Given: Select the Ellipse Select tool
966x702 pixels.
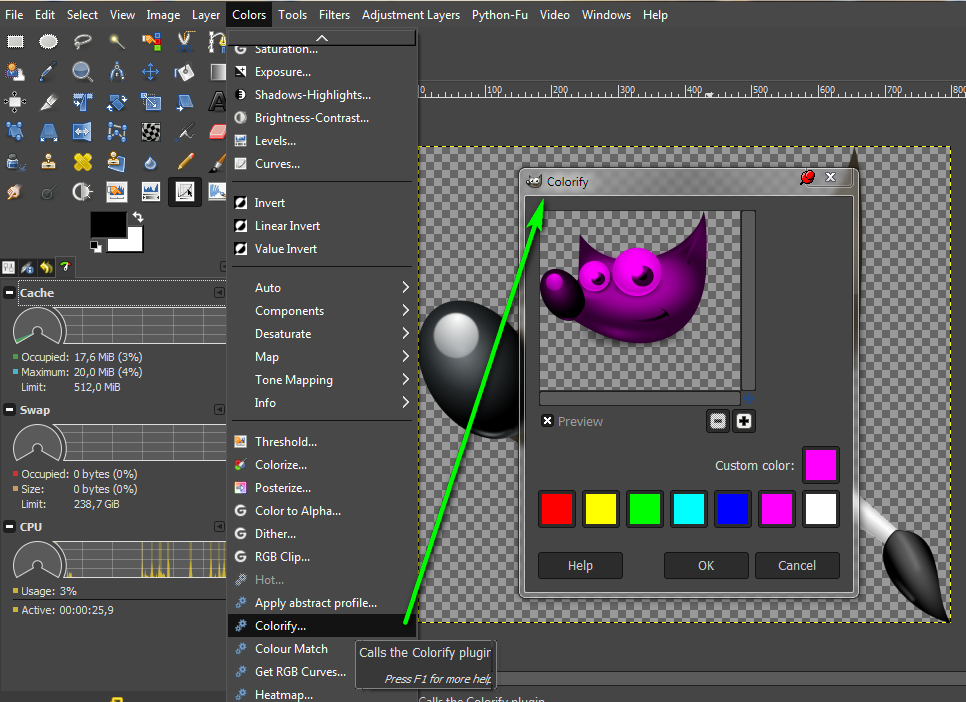Looking at the screenshot, I should [x=49, y=41].
